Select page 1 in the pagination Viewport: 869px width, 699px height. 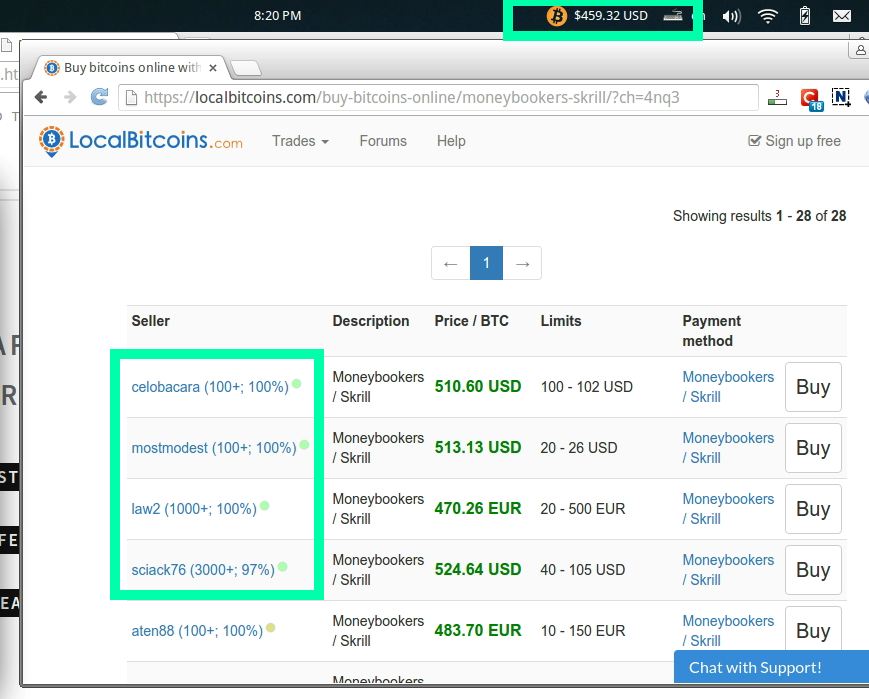pos(486,263)
